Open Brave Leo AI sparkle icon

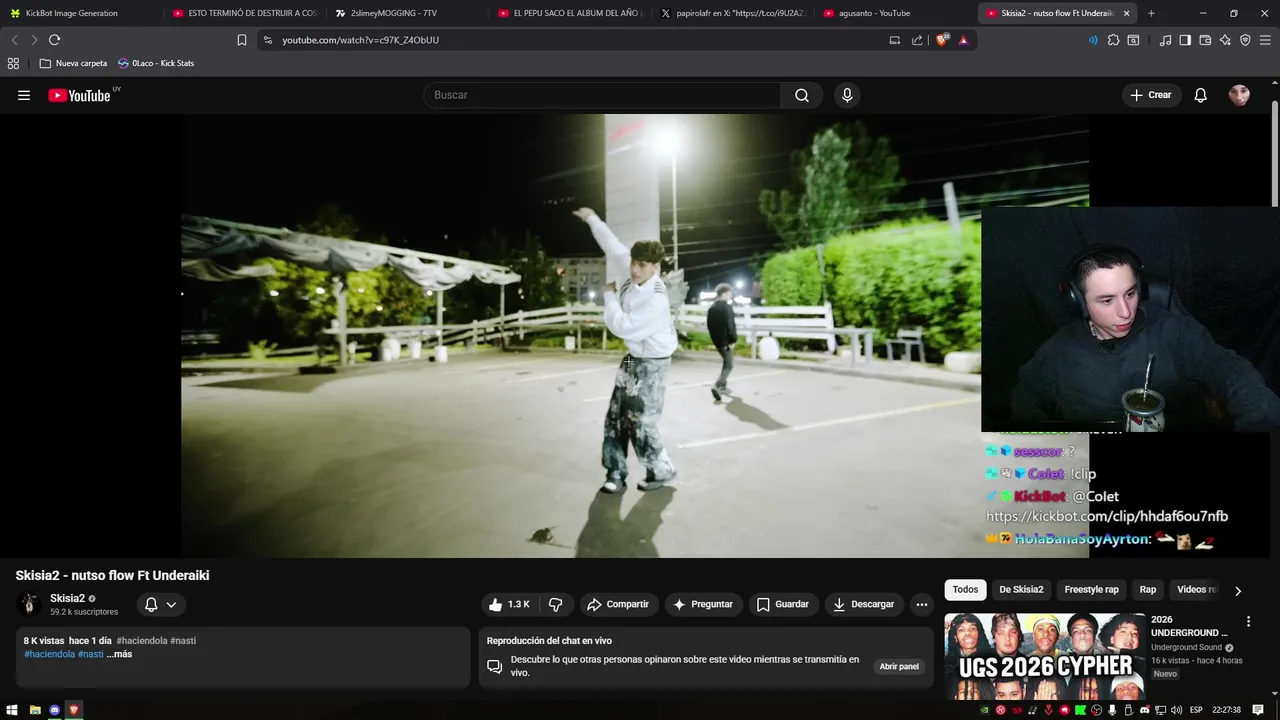(1225, 40)
